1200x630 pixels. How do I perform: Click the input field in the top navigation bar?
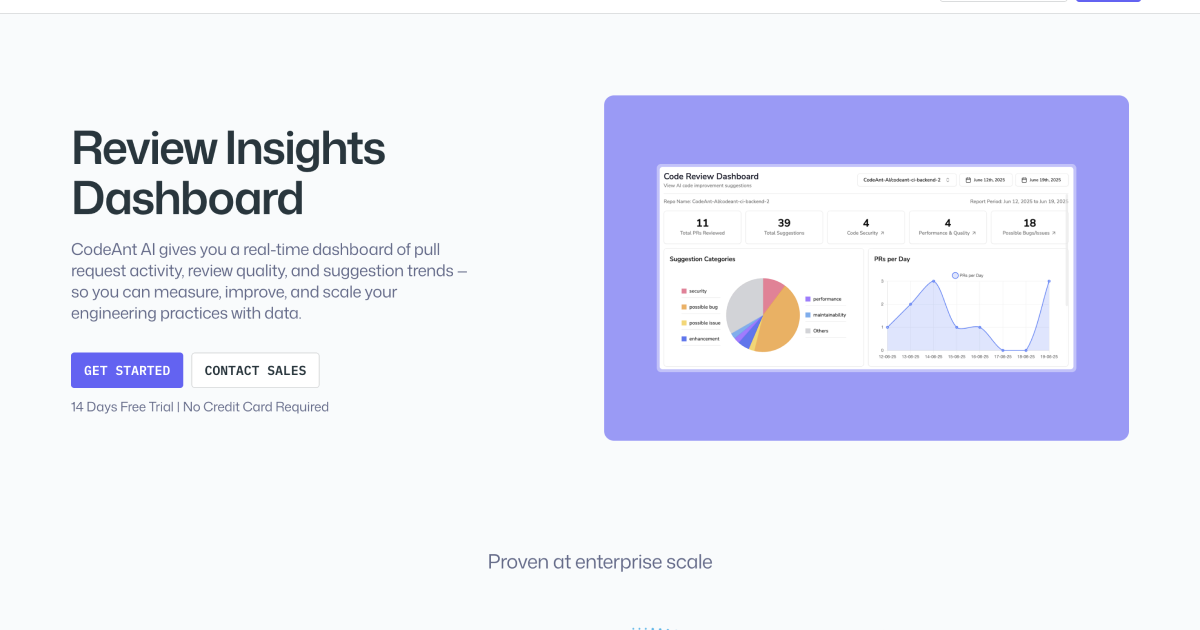coord(1004,3)
